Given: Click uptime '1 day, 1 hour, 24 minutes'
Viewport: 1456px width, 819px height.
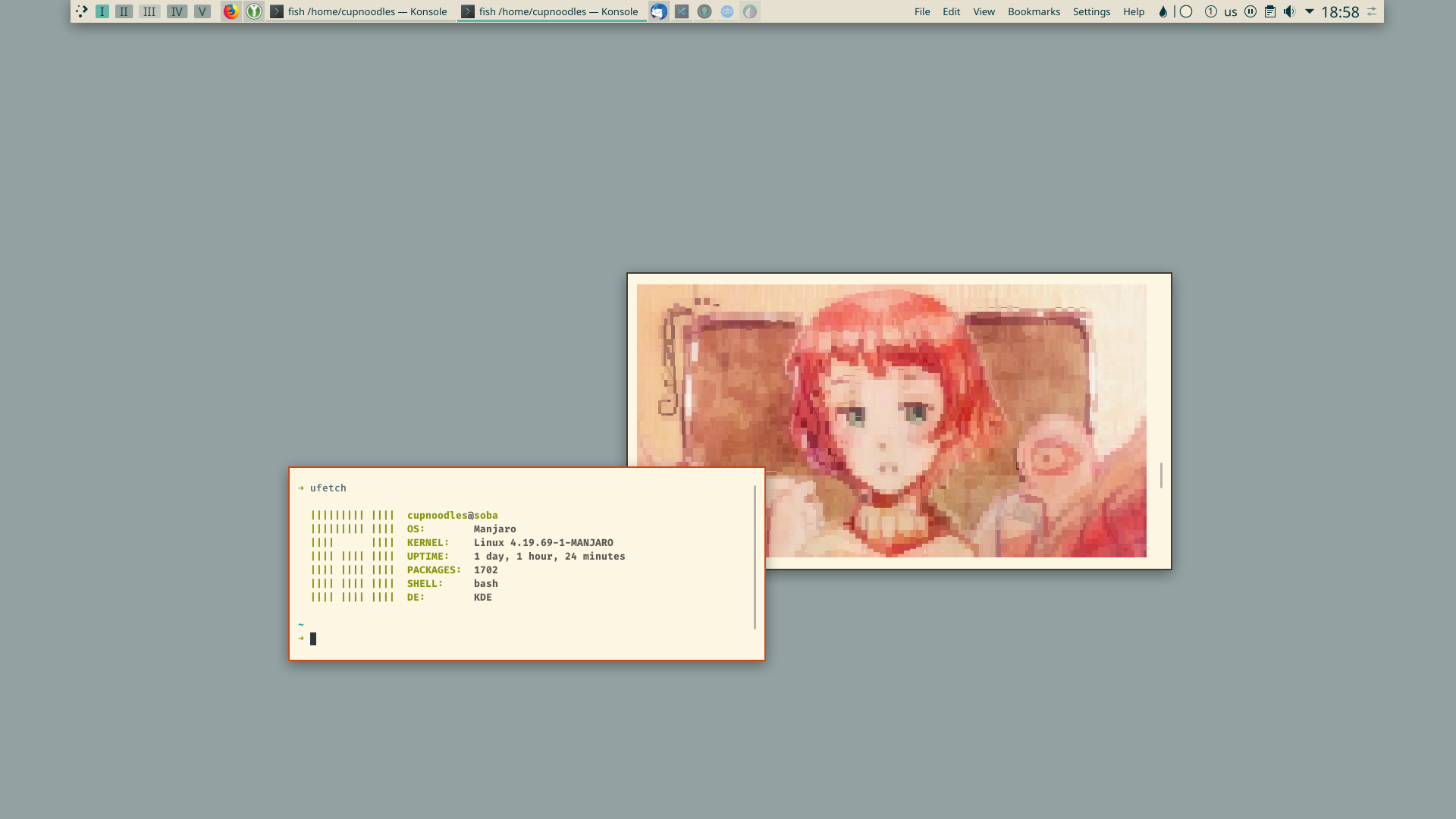Looking at the screenshot, I should [549, 556].
